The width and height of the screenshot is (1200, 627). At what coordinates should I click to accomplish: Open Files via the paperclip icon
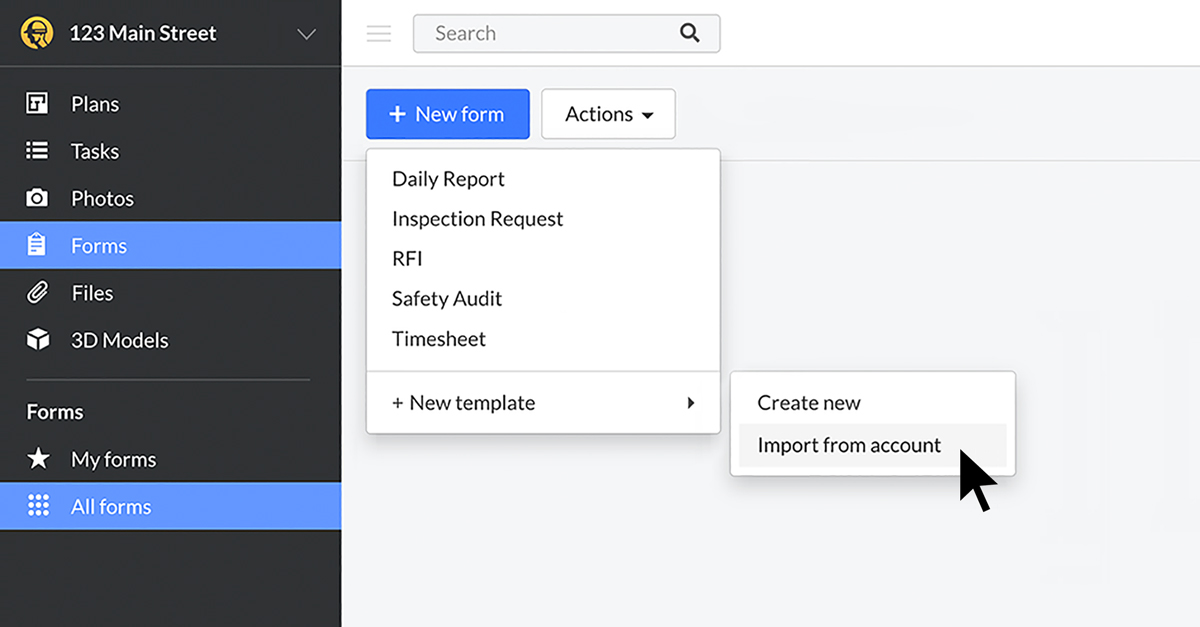pos(38,292)
